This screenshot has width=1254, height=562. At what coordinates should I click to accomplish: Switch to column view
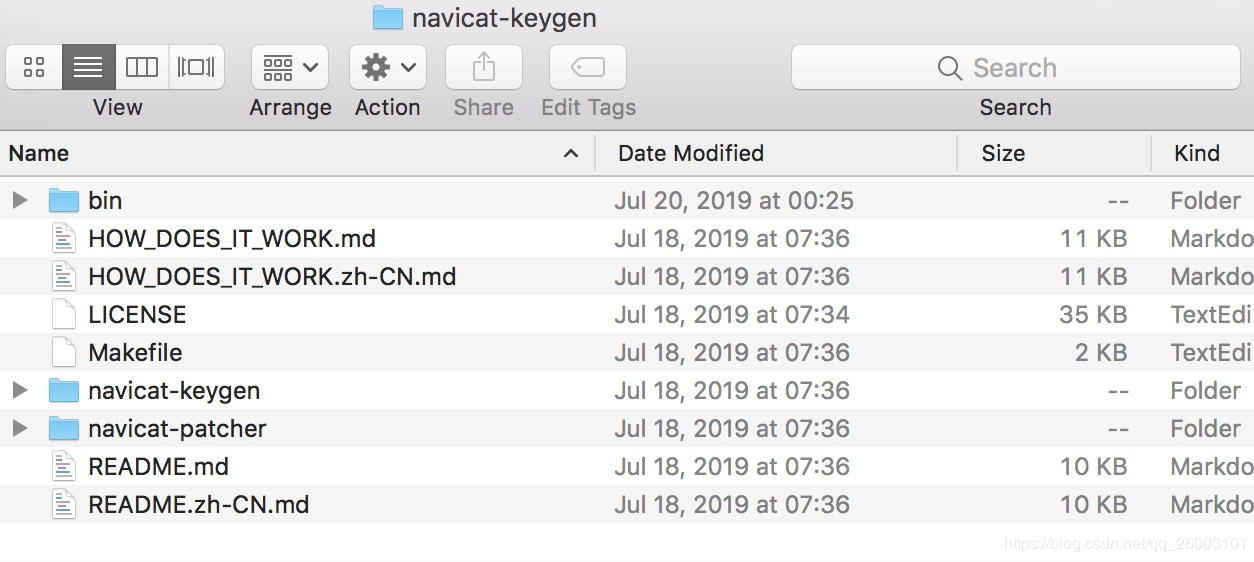(142, 67)
